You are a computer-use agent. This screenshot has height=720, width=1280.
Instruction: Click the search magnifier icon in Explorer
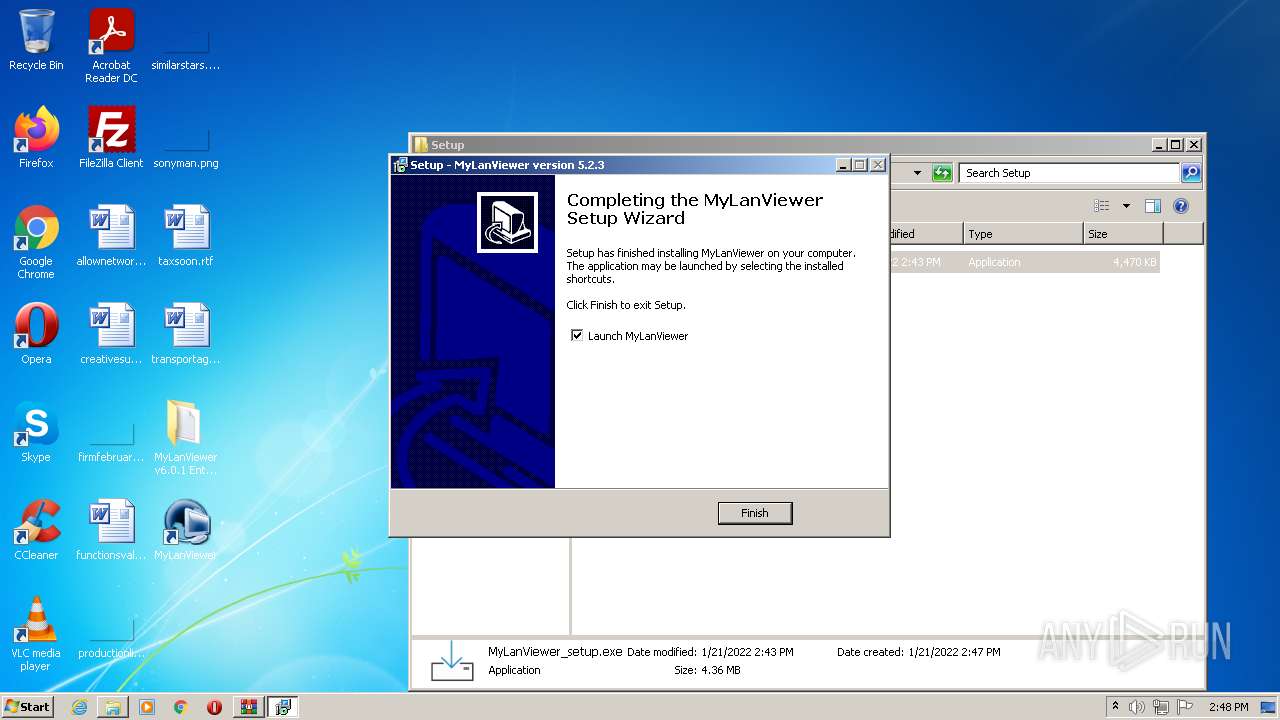point(1190,173)
